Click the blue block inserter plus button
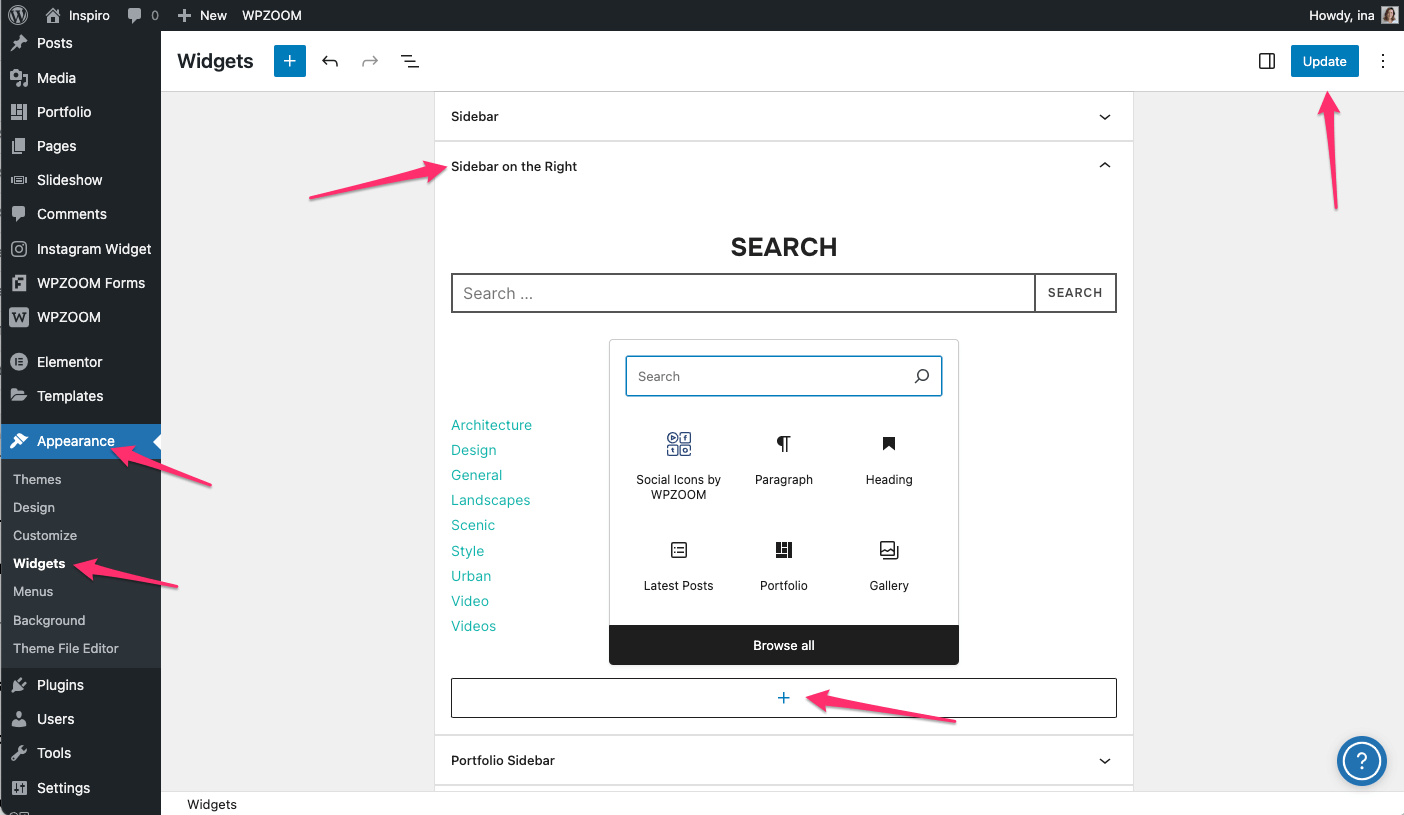 (x=290, y=61)
